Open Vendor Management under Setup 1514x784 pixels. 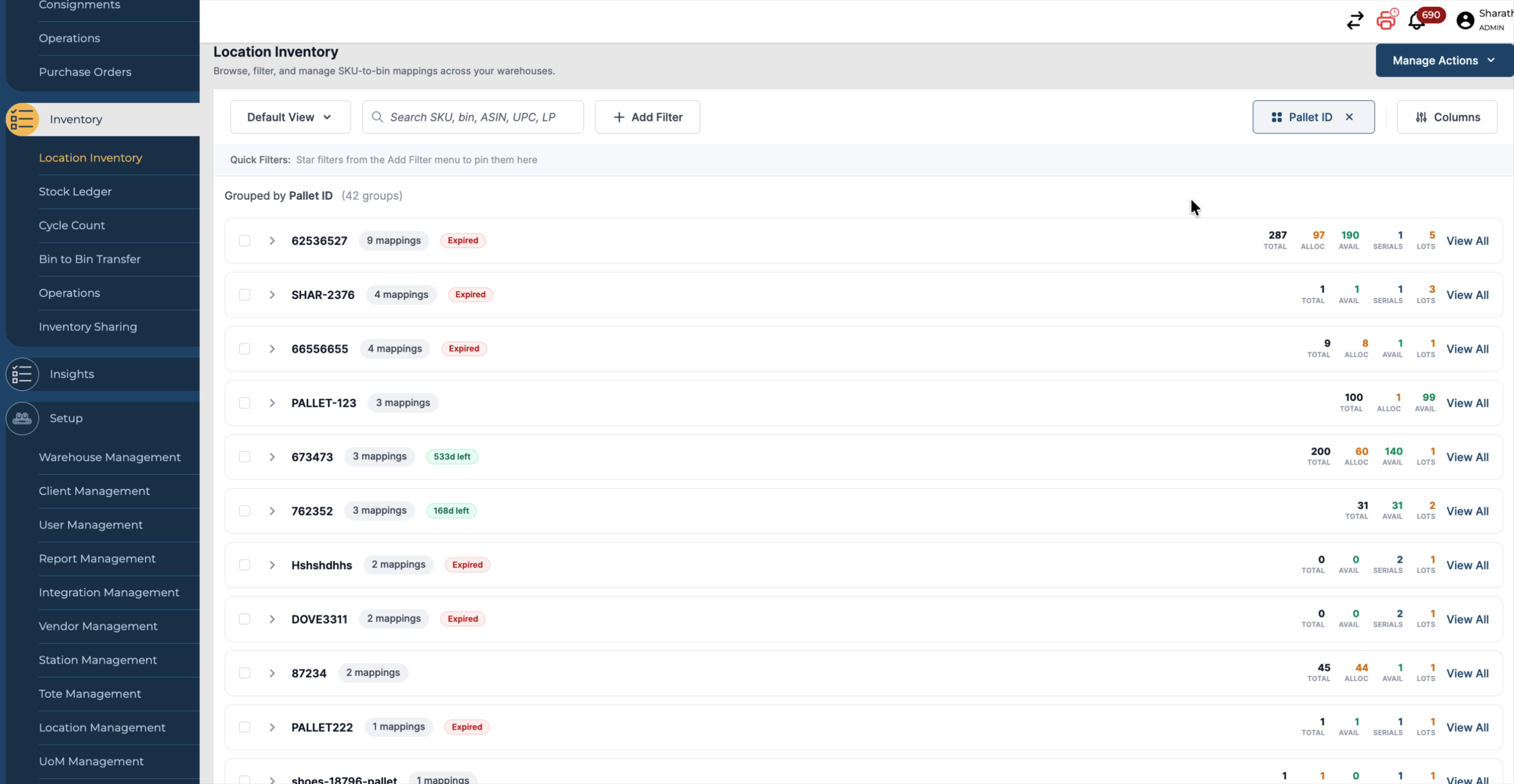tap(98, 626)
